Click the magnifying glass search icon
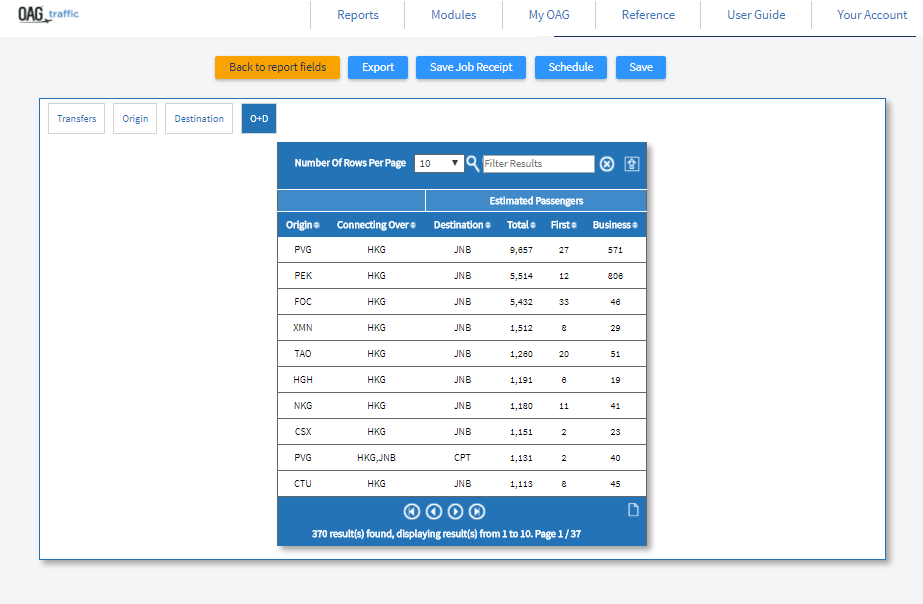The image size is (923, 604). pos(473,163)
